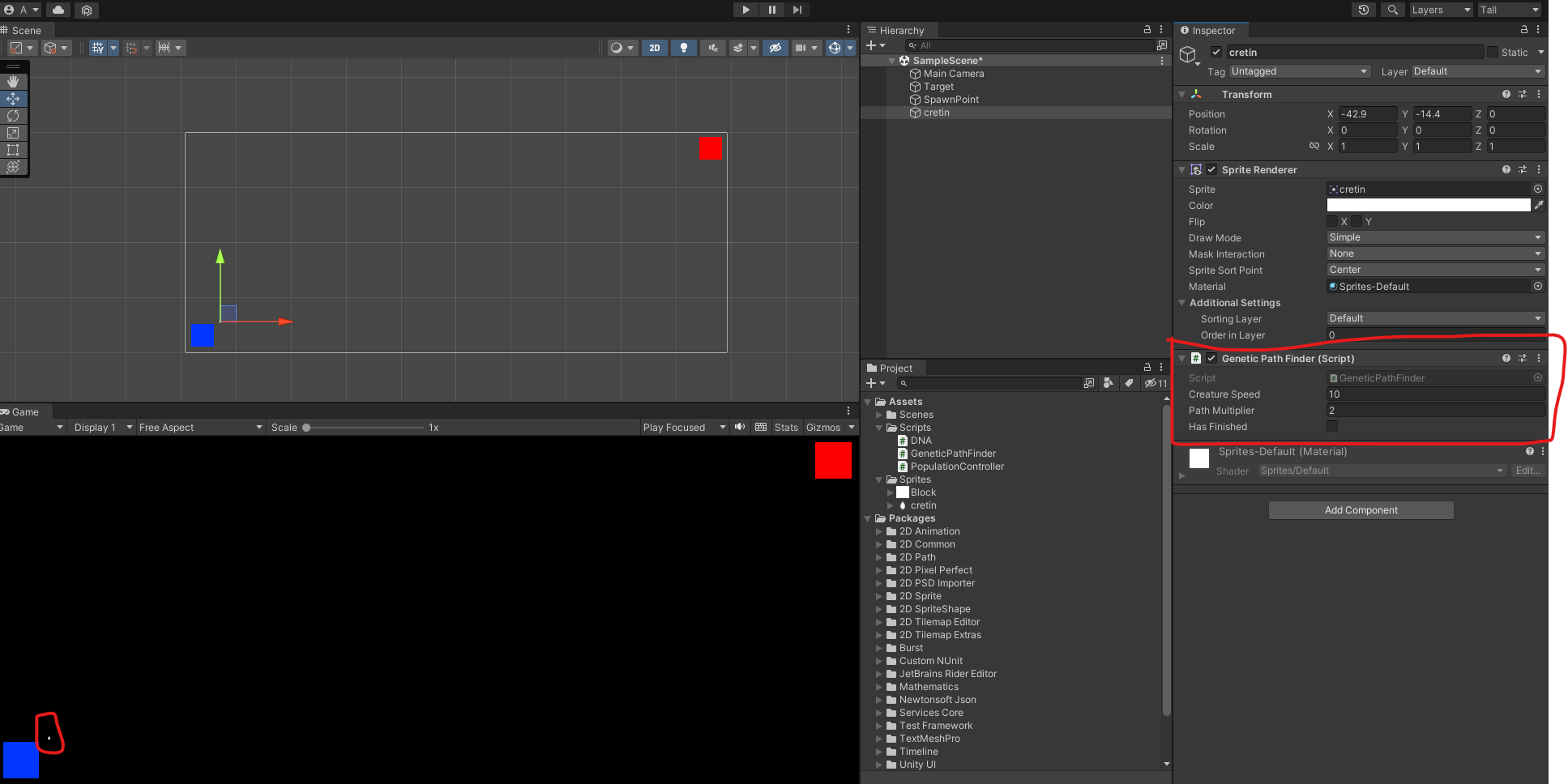Expand the 2D Animation package folder
Image resolution: width=1568 pixels, height=784 pixels.
(879, 531)
